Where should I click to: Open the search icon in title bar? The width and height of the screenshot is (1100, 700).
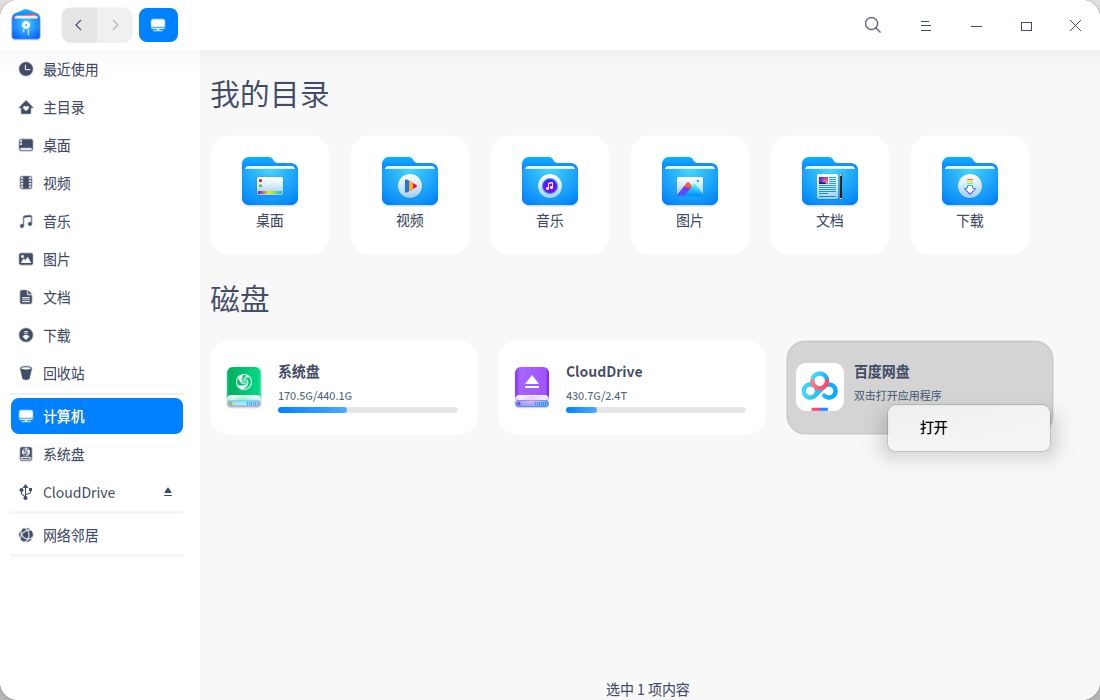(x=872, y=25)
